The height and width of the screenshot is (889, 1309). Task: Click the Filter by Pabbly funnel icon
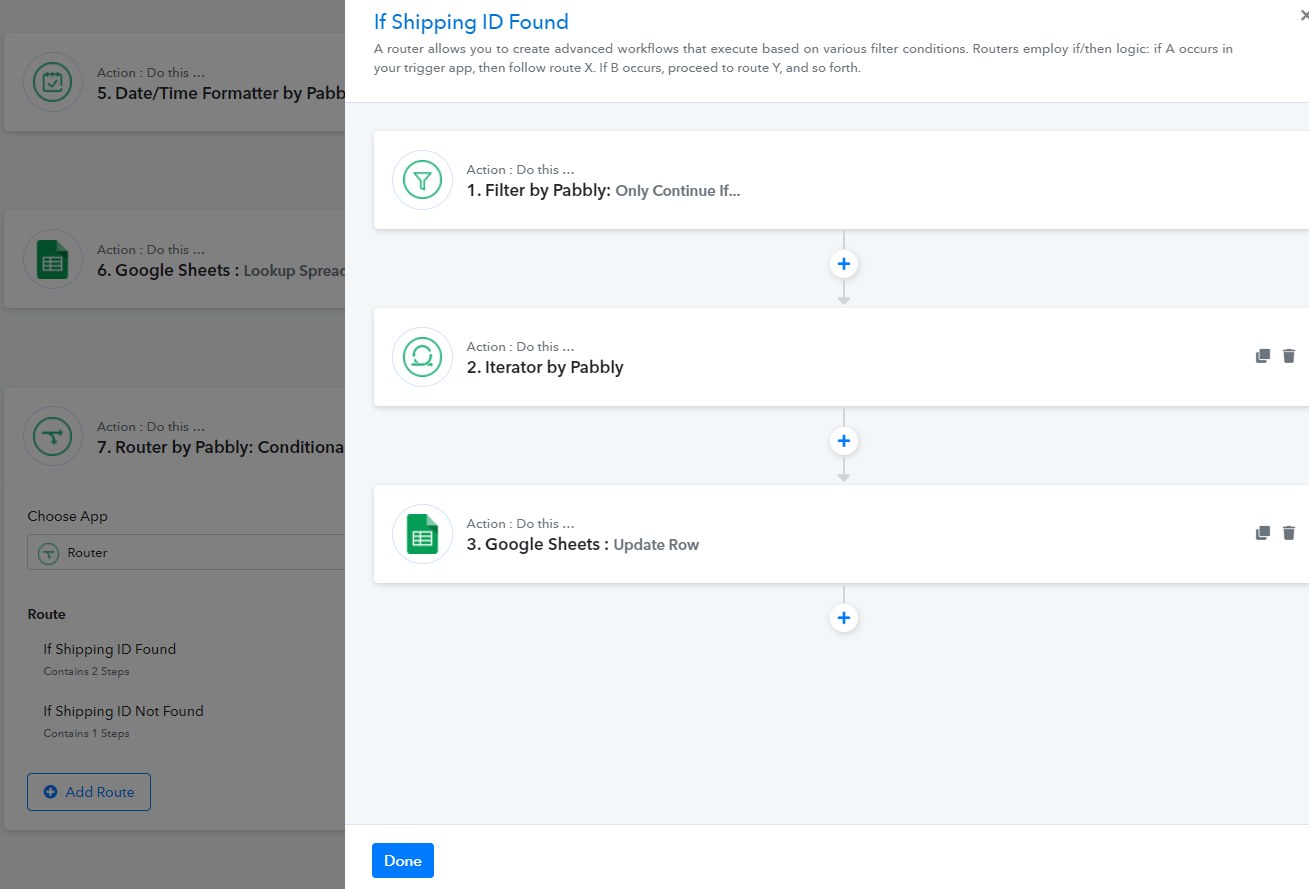[422, 180]
